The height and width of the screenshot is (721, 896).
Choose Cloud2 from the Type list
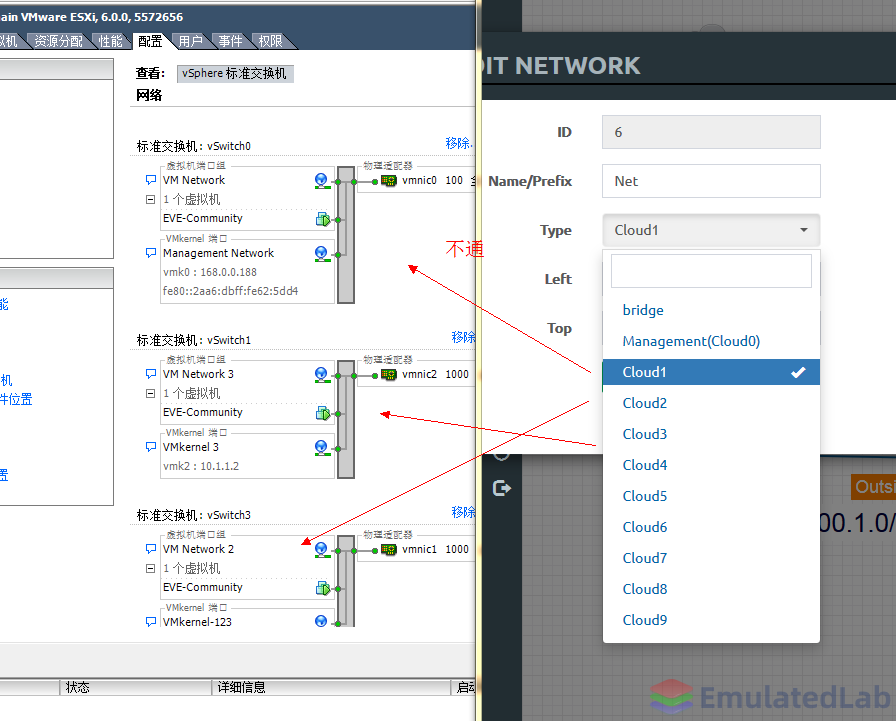pyautogui.click(x=711, y=403)
